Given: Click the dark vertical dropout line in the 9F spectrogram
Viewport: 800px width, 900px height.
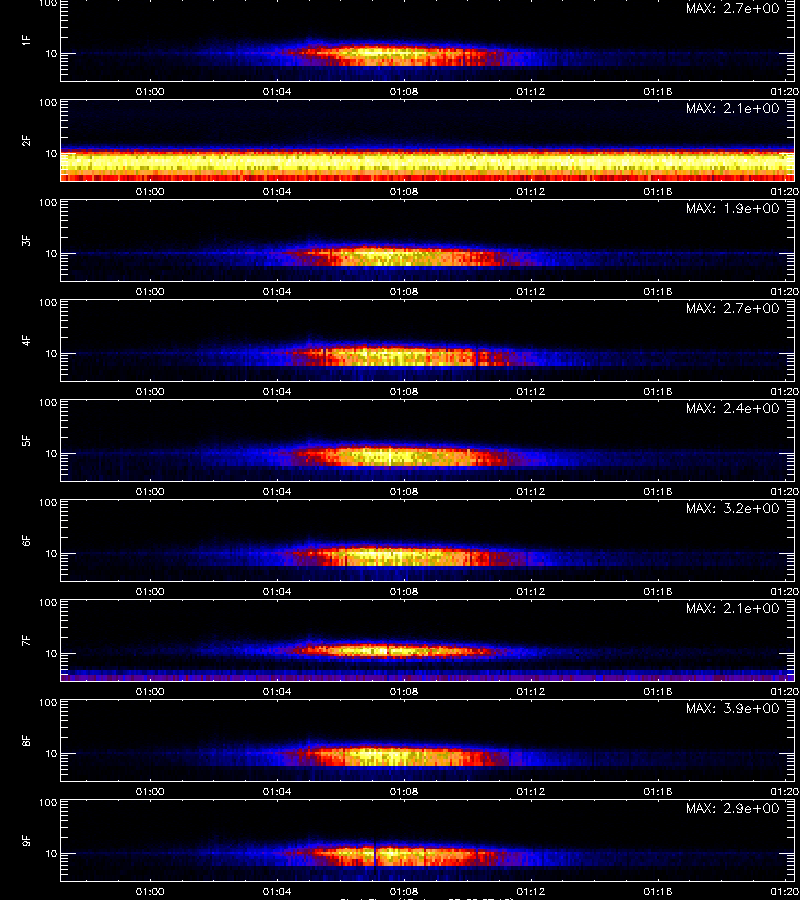Looking at the screenshot, I should pyautogui.click(x=375, y=854).
